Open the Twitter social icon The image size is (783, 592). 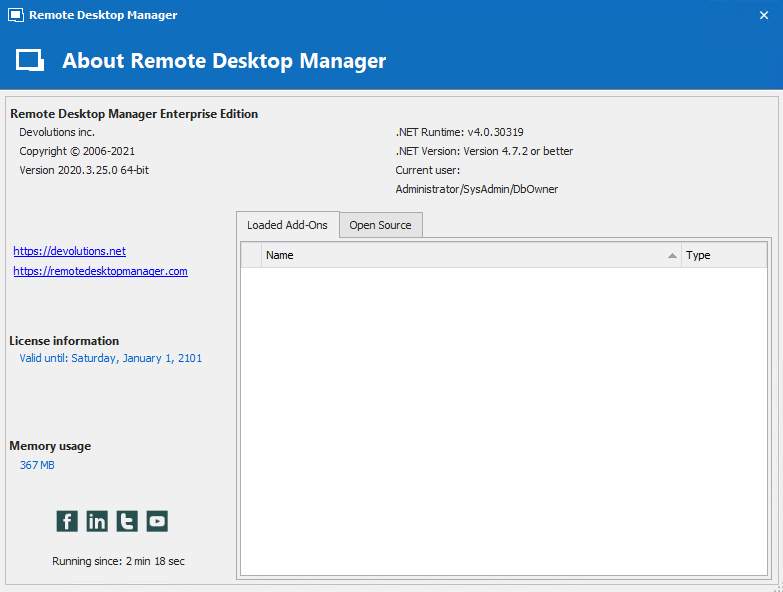(x=127, y=521)
